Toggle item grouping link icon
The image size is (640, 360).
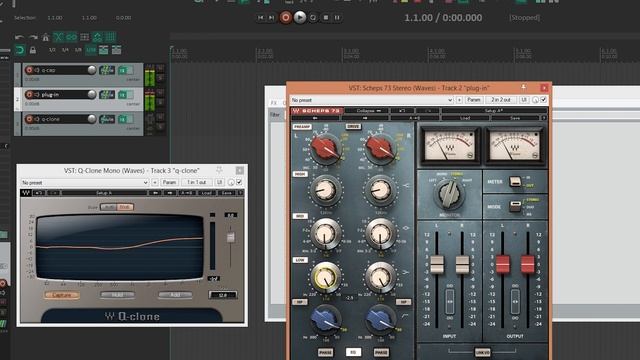pyautogui.click(x=71, y=38)
